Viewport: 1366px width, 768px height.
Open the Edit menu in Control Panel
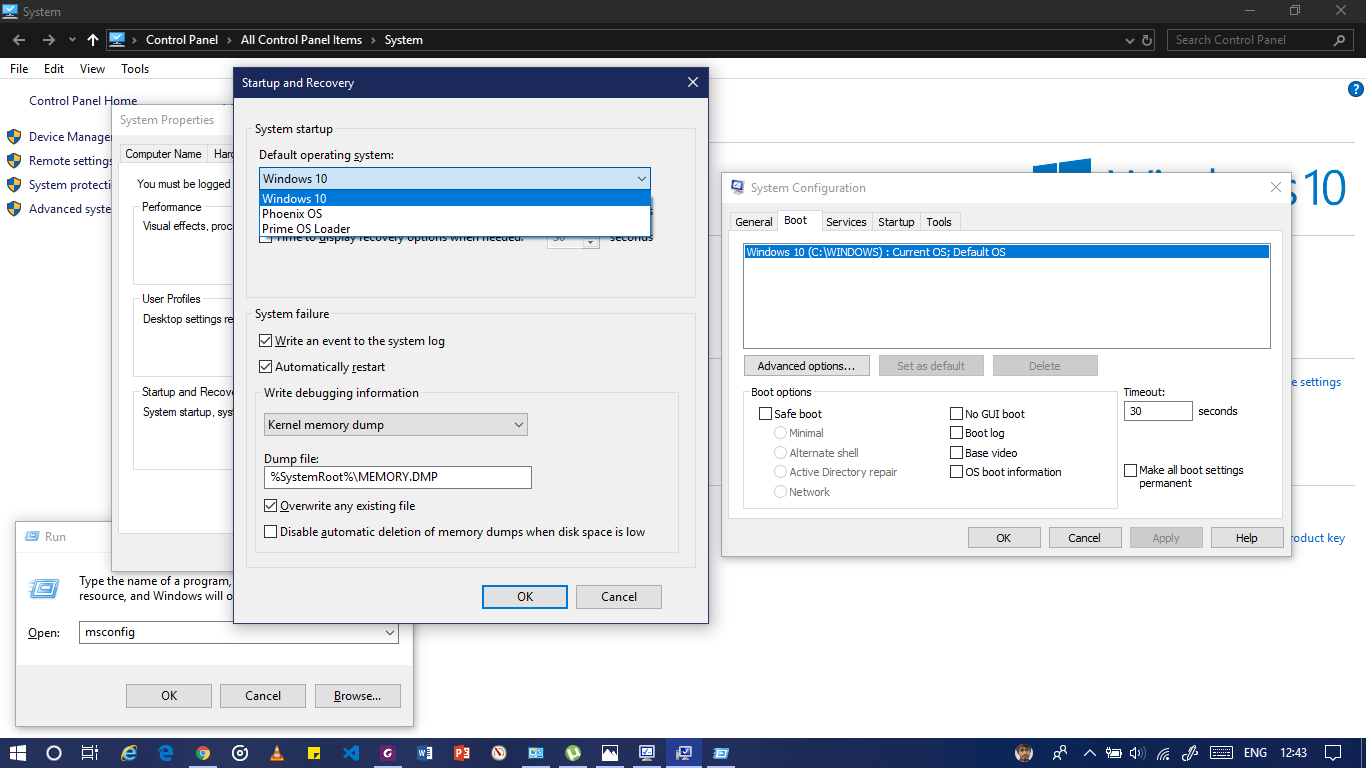pos(54,69)
